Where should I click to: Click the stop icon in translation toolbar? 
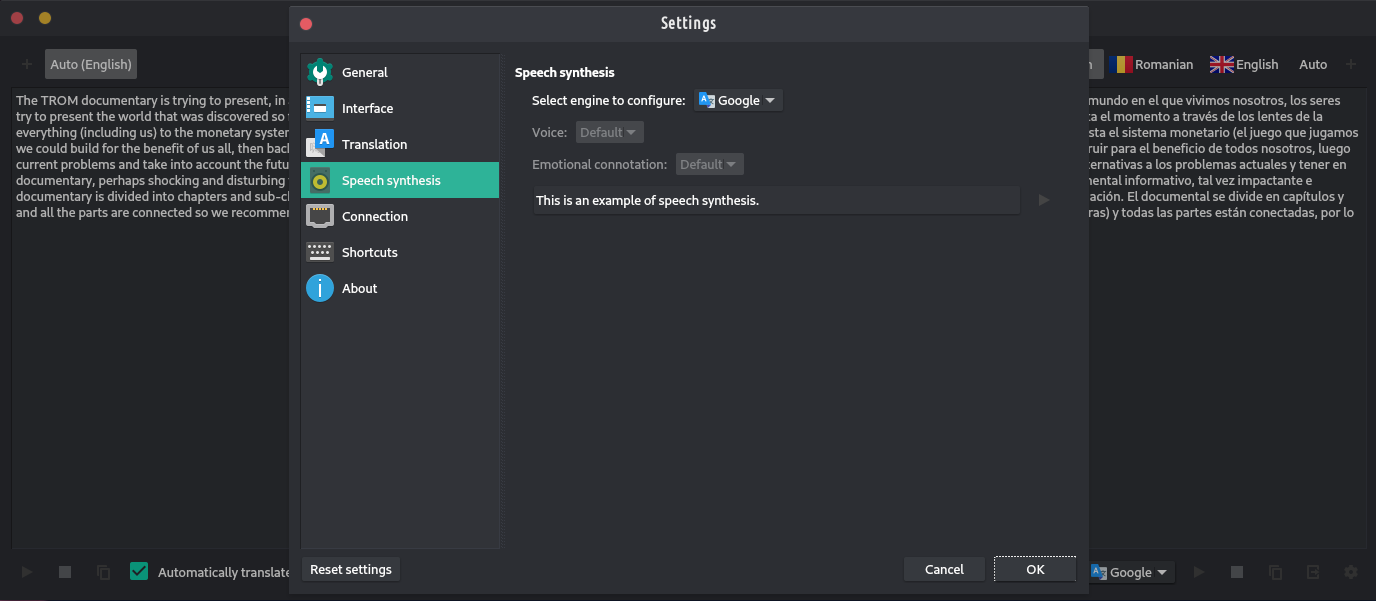click(1237, 572)
